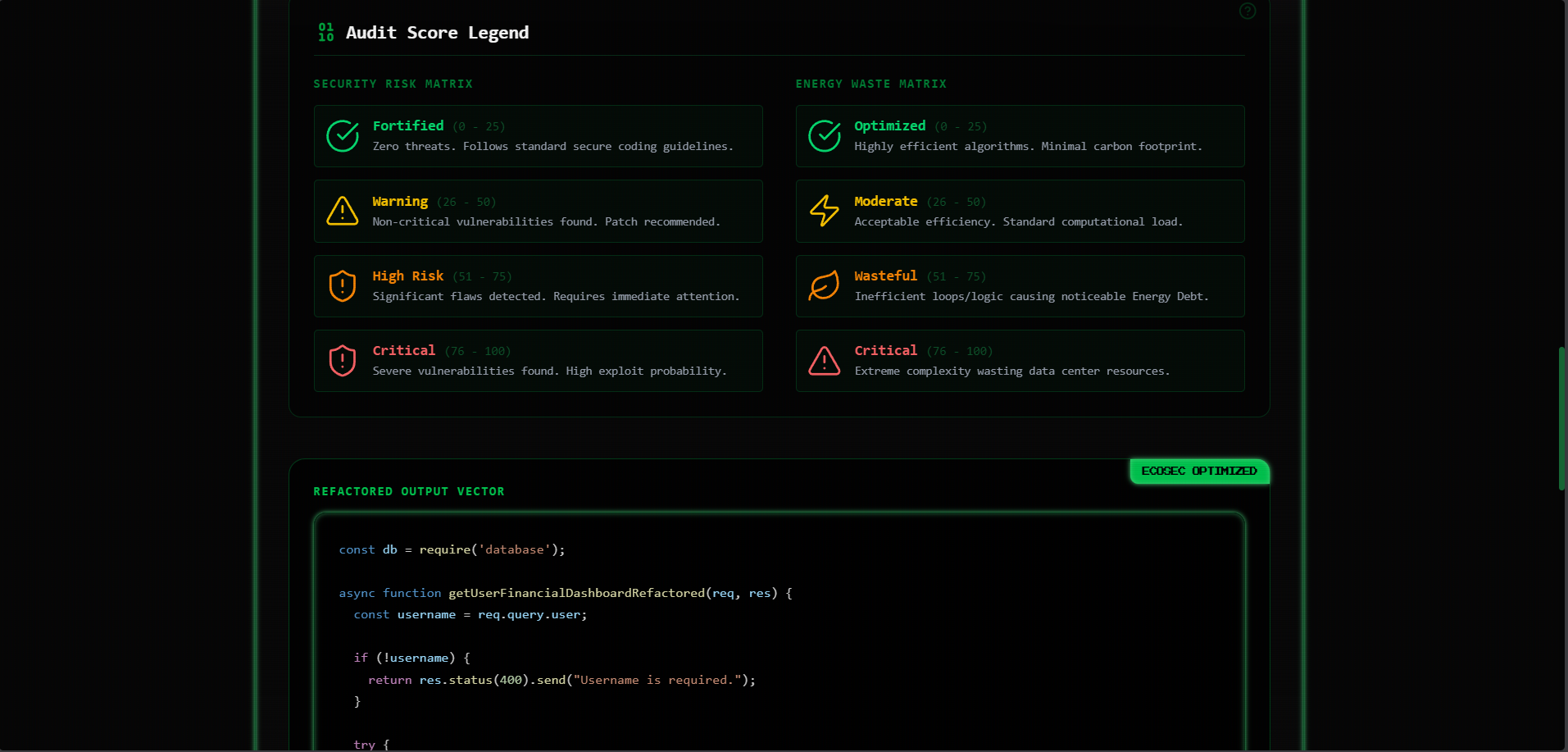The image size is (1568, 752).
Task: Click the binary icon beside Audit Score Legend
Action: [326, 32]
